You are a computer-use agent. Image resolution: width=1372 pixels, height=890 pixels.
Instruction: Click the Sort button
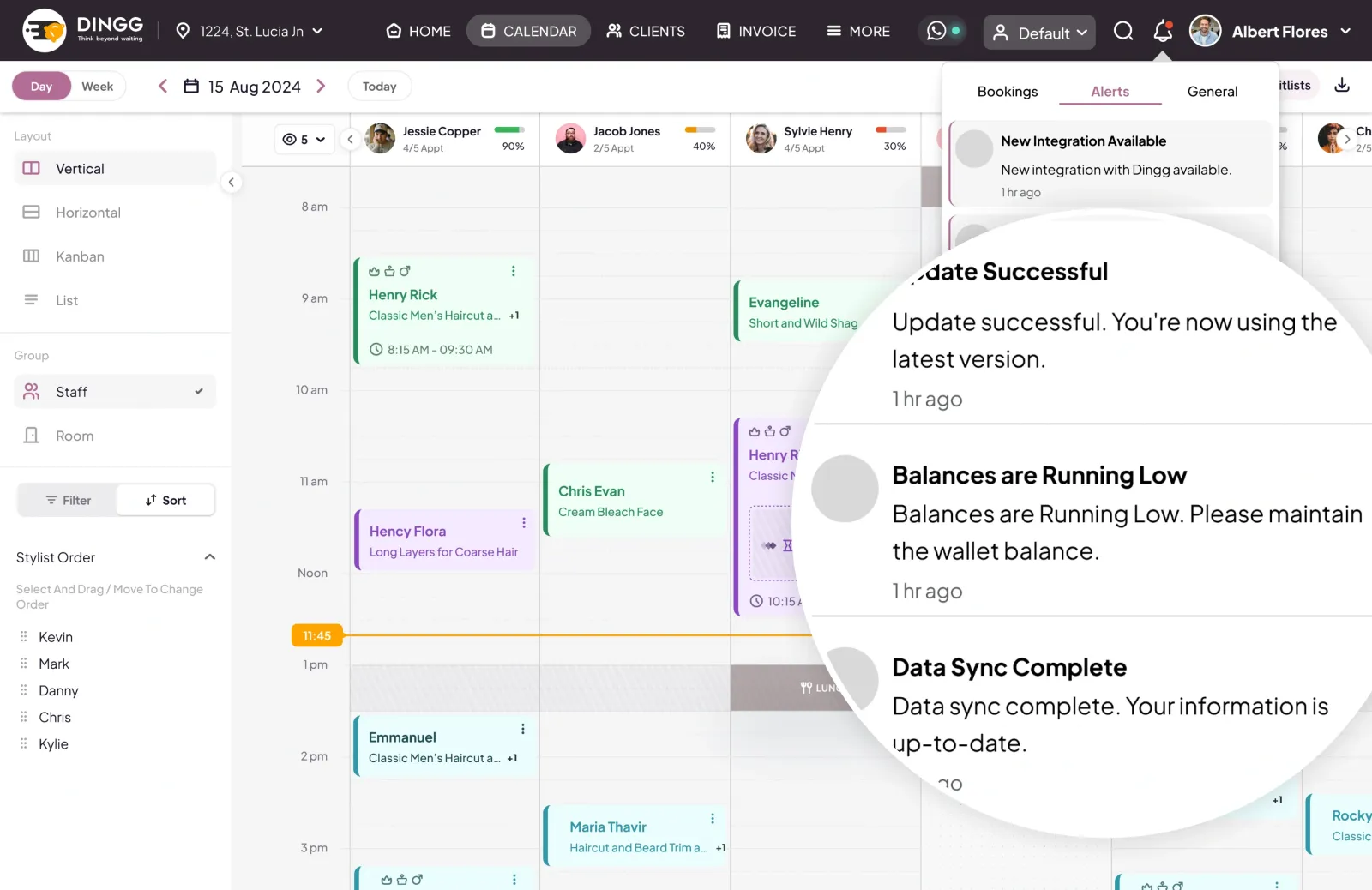coord(165,500)
